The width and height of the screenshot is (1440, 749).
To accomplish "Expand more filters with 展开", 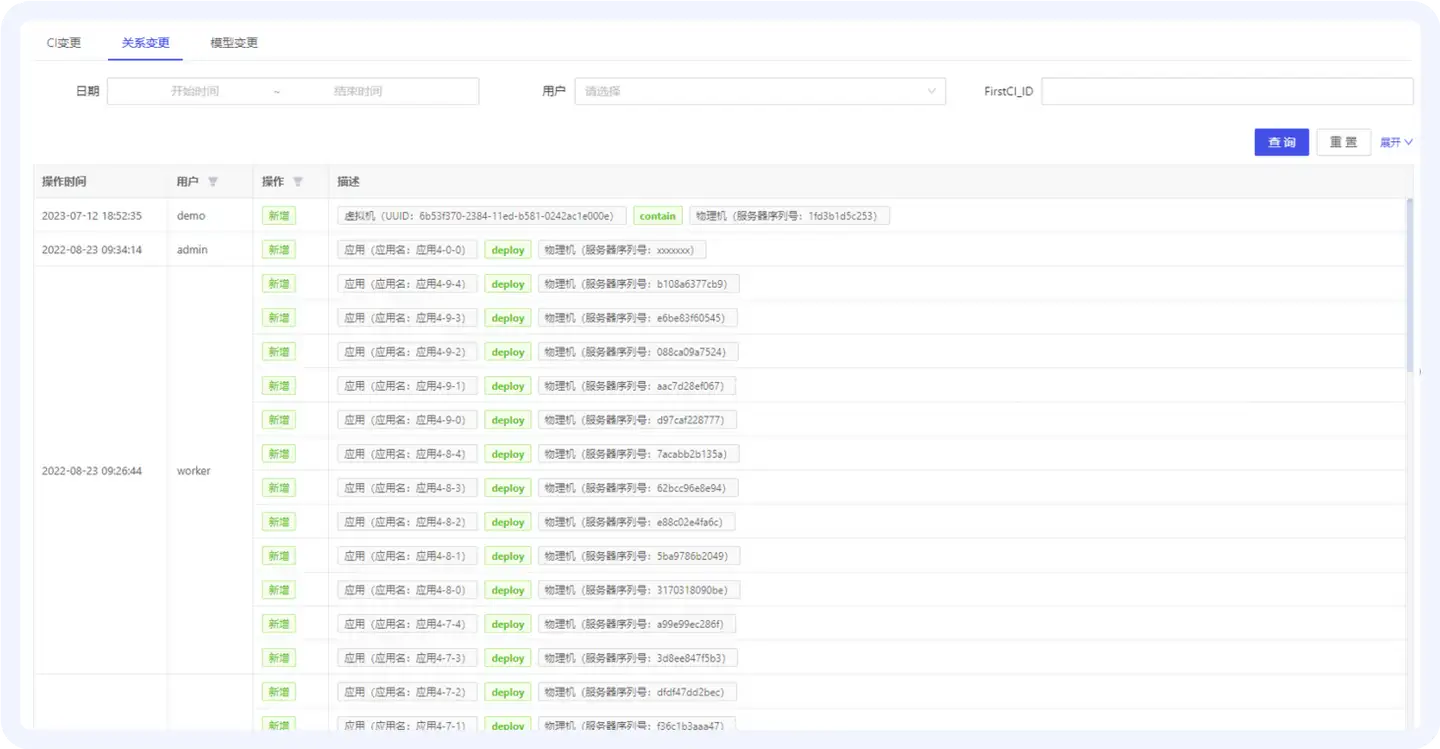I will pos(1396,142).
